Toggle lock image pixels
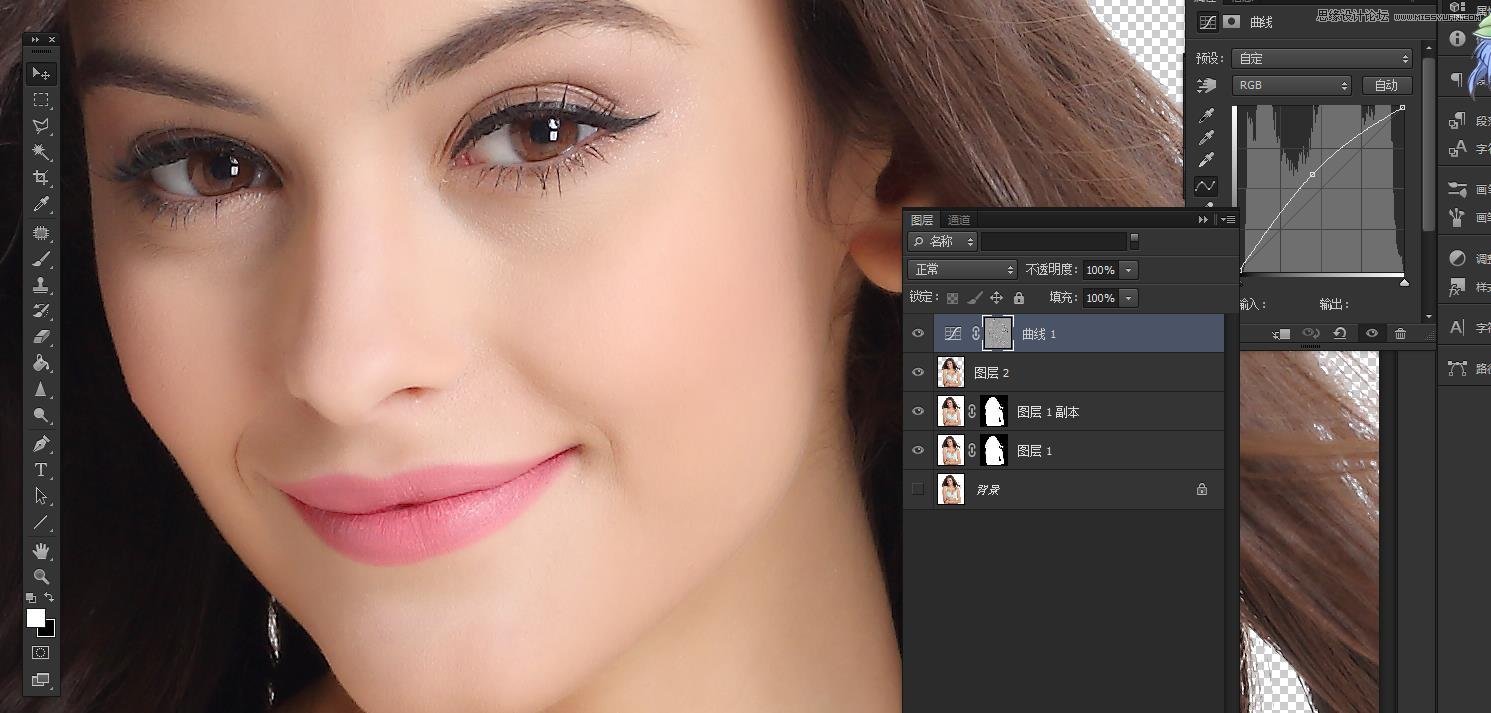This screenshot has width=1491, height=713. point(974,298)
